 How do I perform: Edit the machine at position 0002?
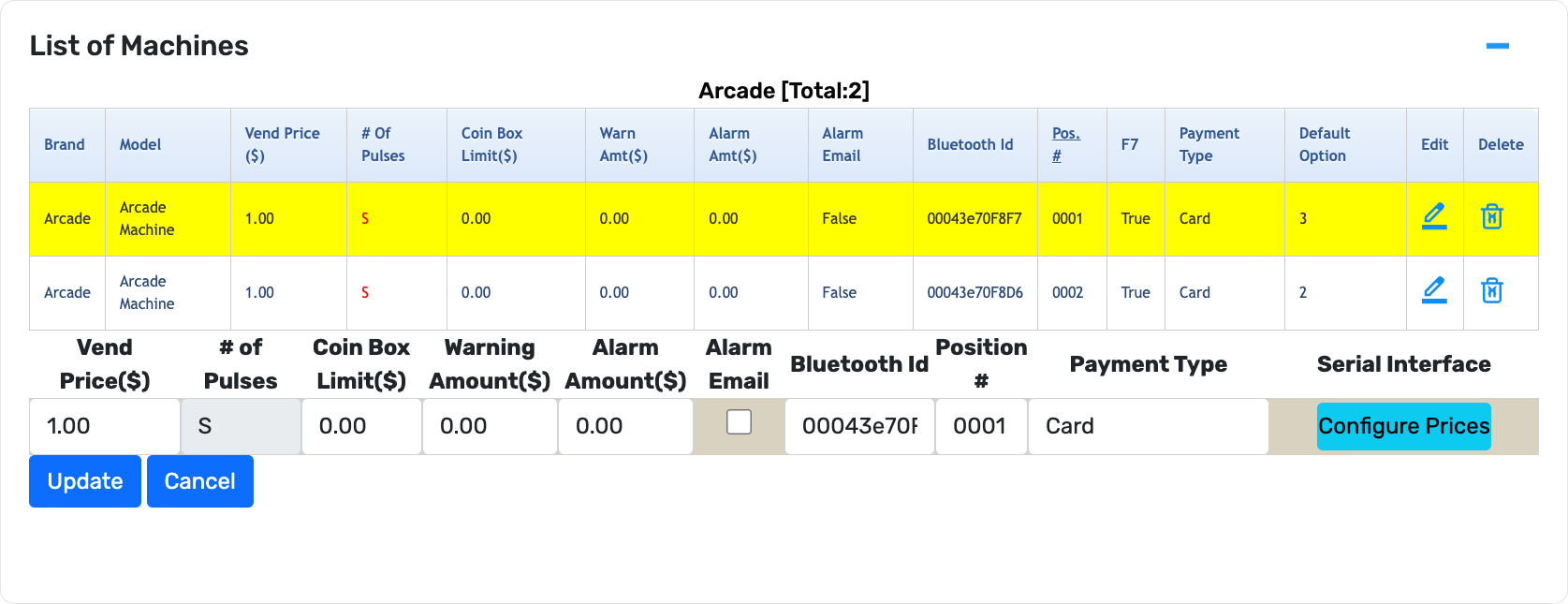click(1434, 290)
